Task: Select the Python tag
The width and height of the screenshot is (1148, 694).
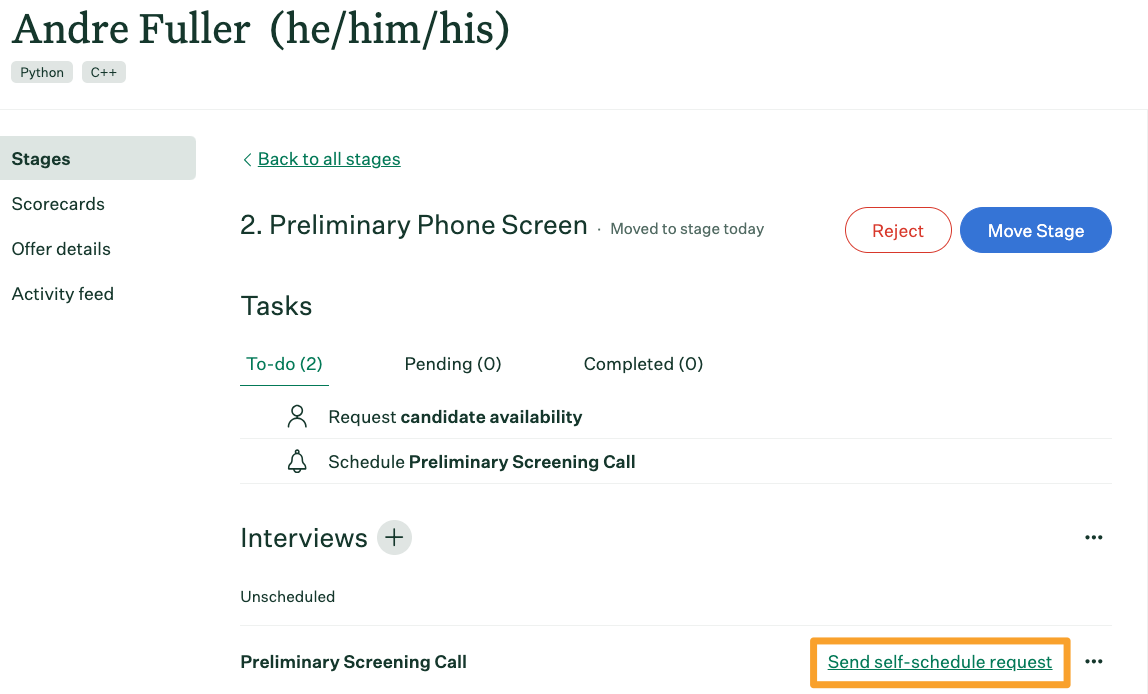Action: click(42, 72)
